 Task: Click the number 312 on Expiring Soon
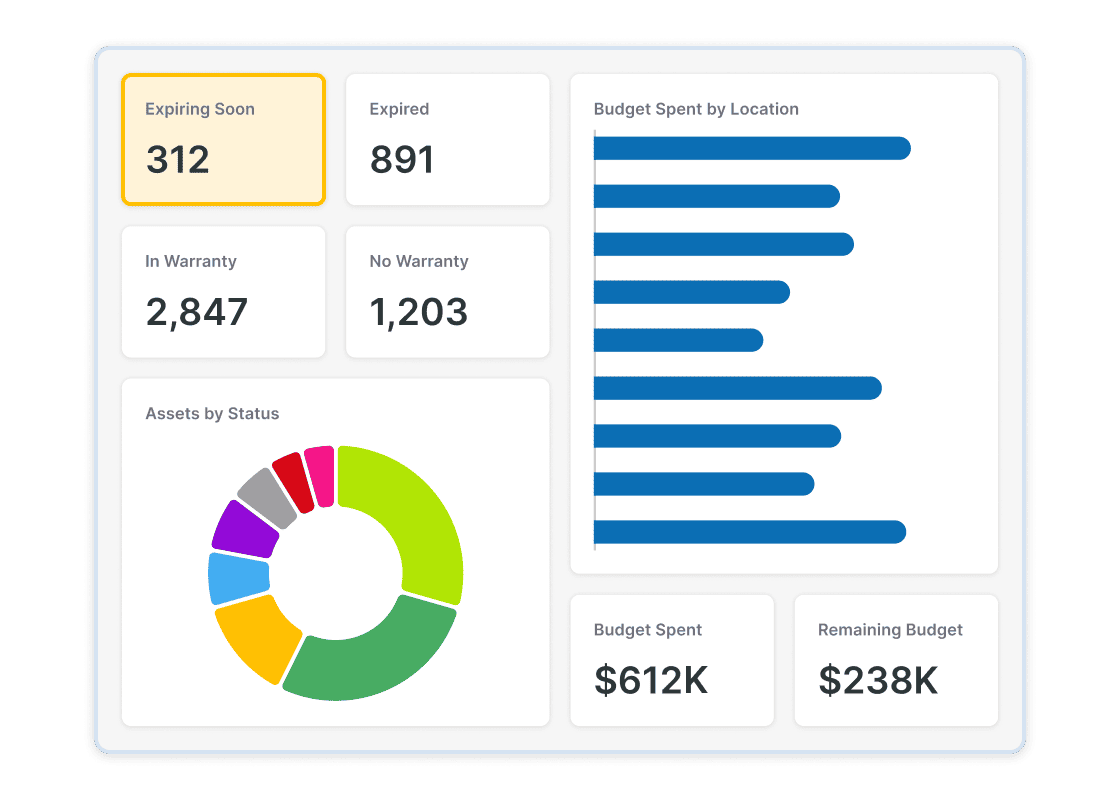coord(178,159)
